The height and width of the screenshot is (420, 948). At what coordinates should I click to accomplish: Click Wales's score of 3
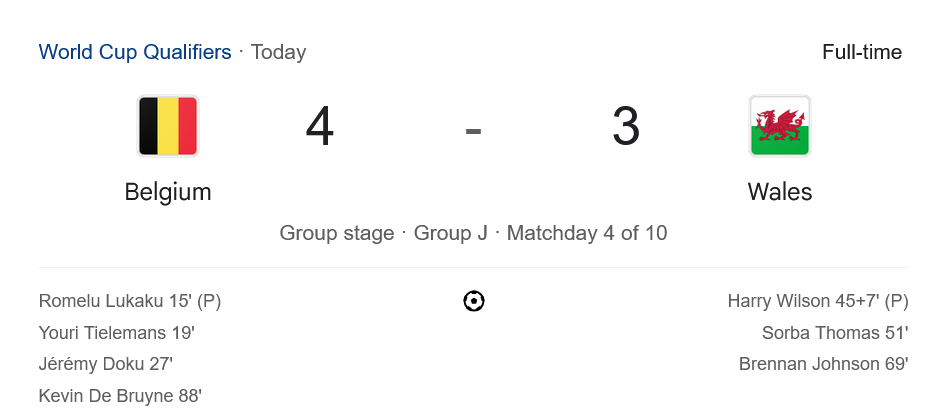(x=626, y=128)
